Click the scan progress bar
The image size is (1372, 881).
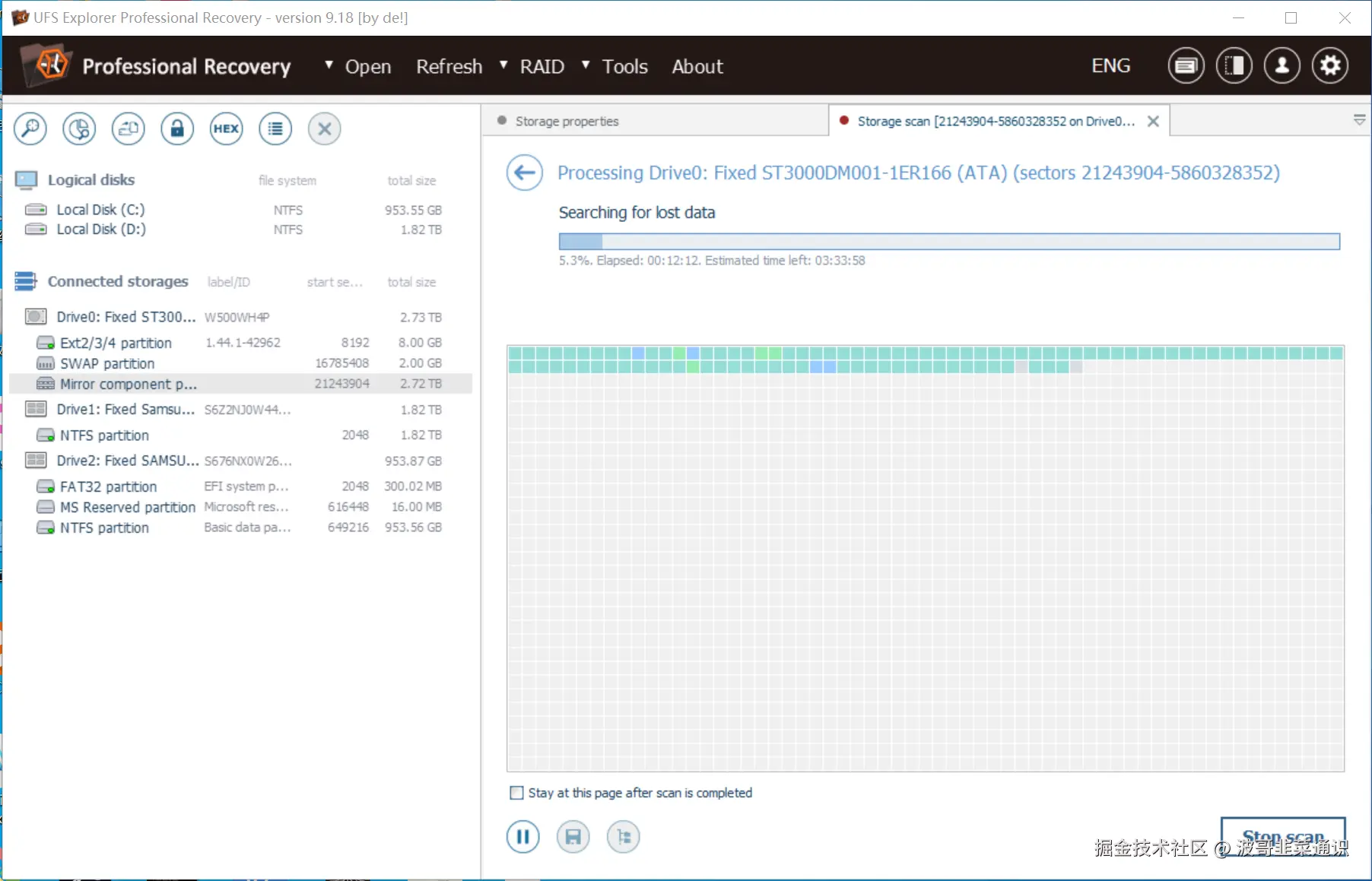[x=949, y=241]
